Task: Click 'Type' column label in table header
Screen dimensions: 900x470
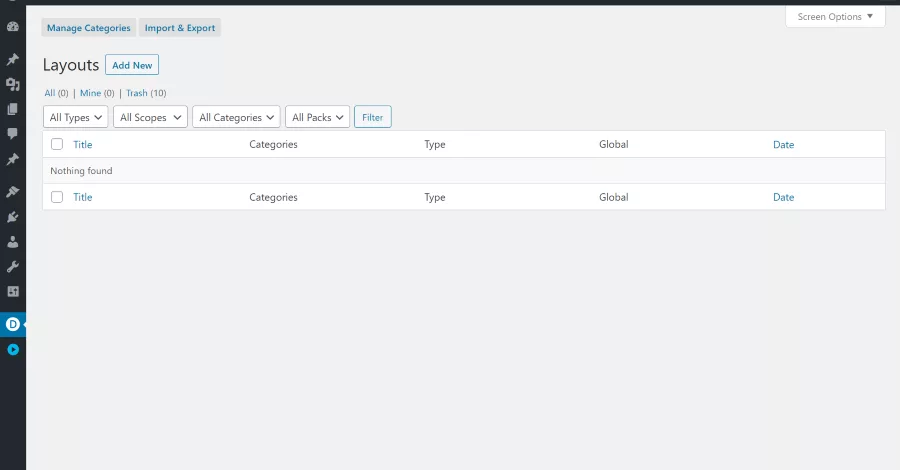Action: click(435, 145)
